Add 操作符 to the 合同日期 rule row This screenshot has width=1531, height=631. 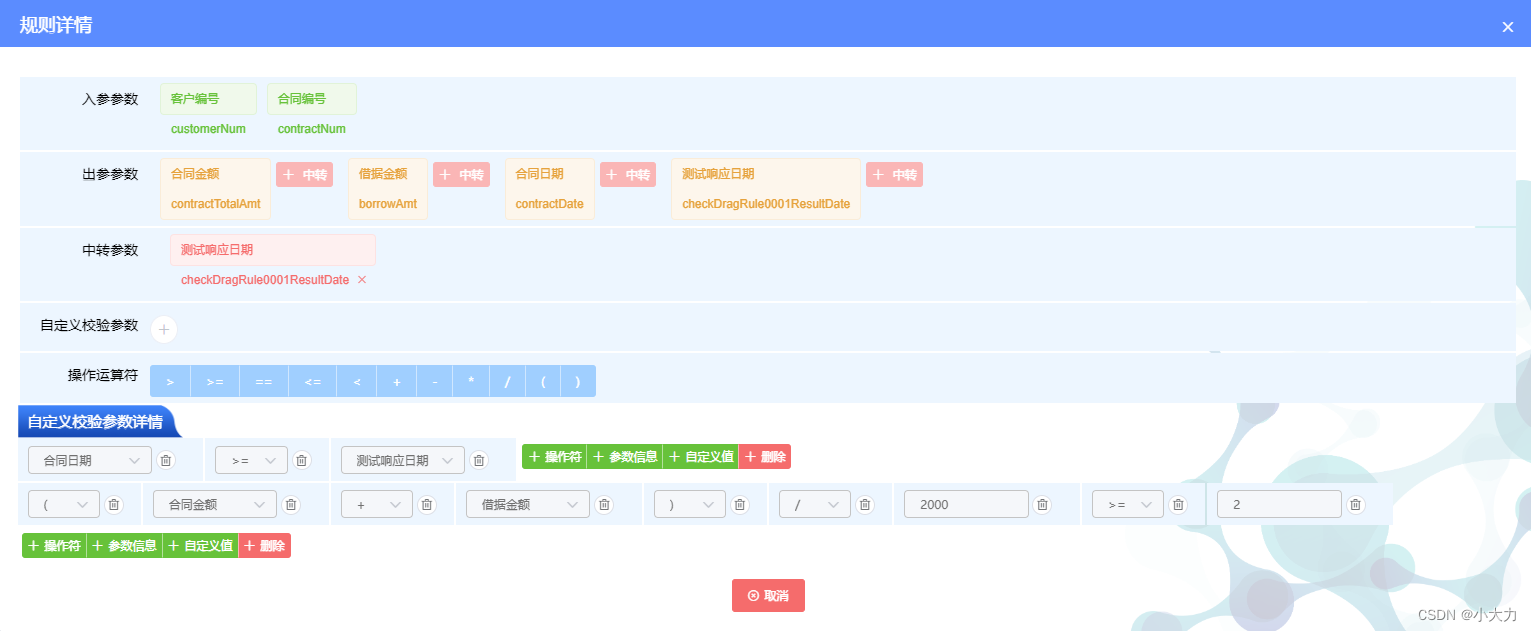point(554,457)
